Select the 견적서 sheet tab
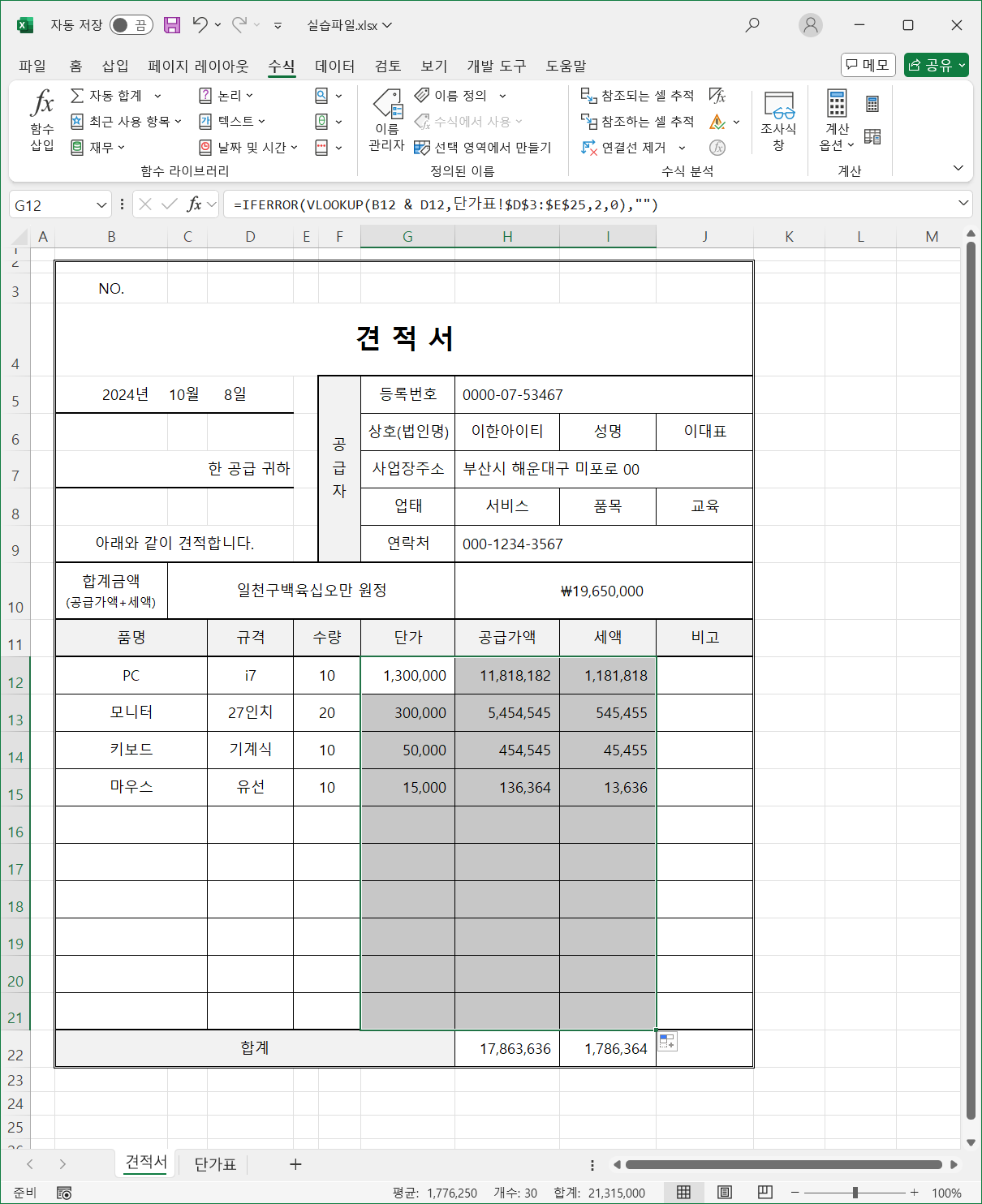982x1204 pixels. coord(146,1163)
